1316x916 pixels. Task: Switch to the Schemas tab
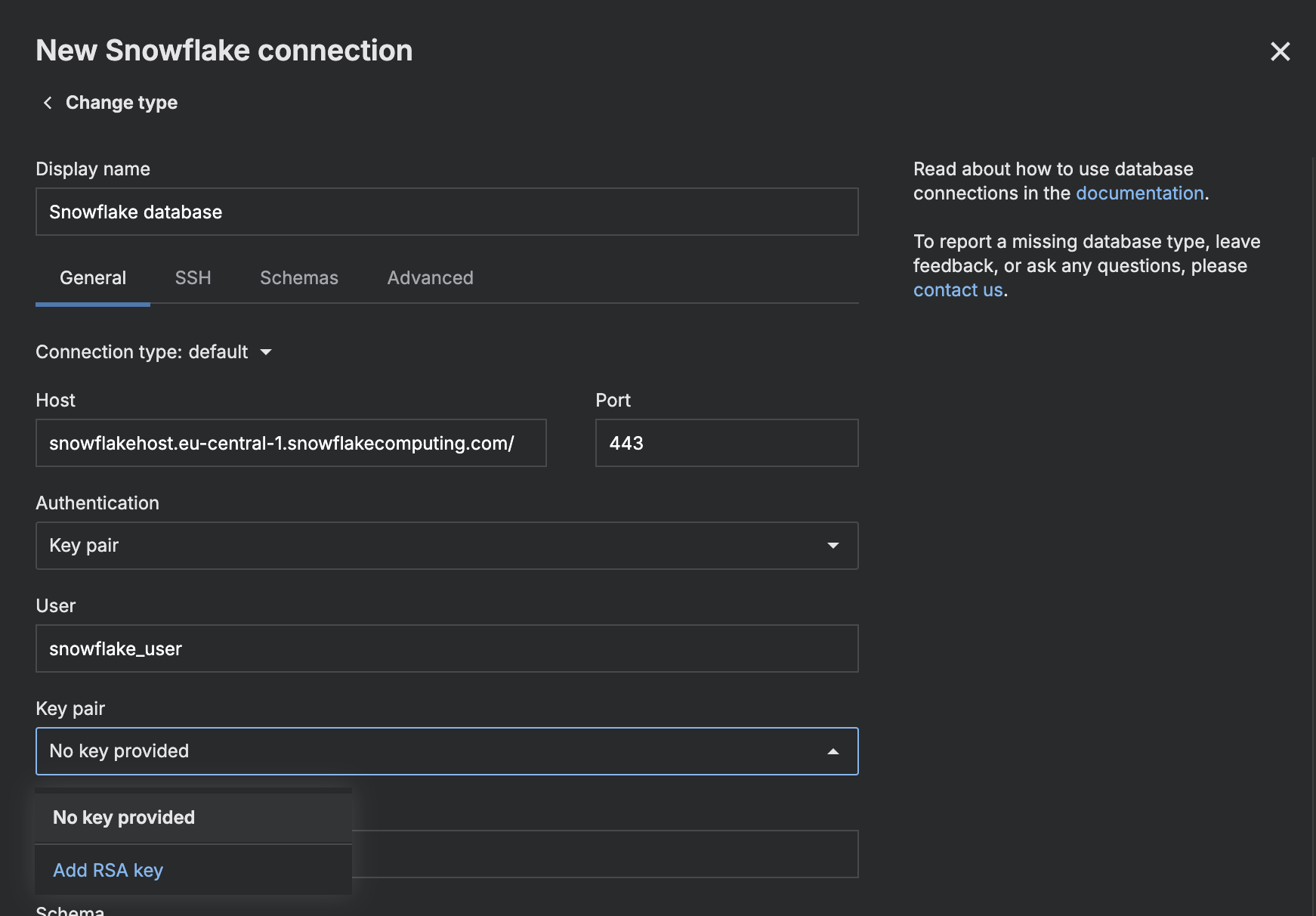299,277
